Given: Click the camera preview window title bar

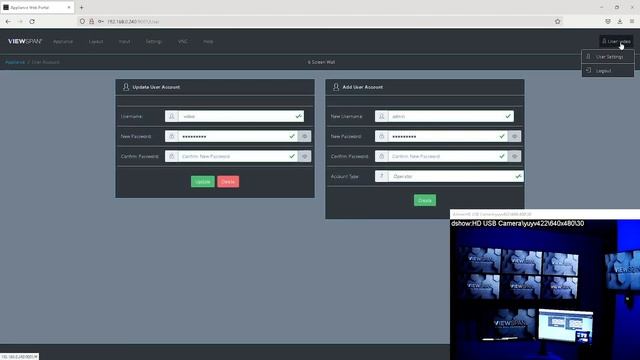Looking at the screenshot, I should point(545,214).
